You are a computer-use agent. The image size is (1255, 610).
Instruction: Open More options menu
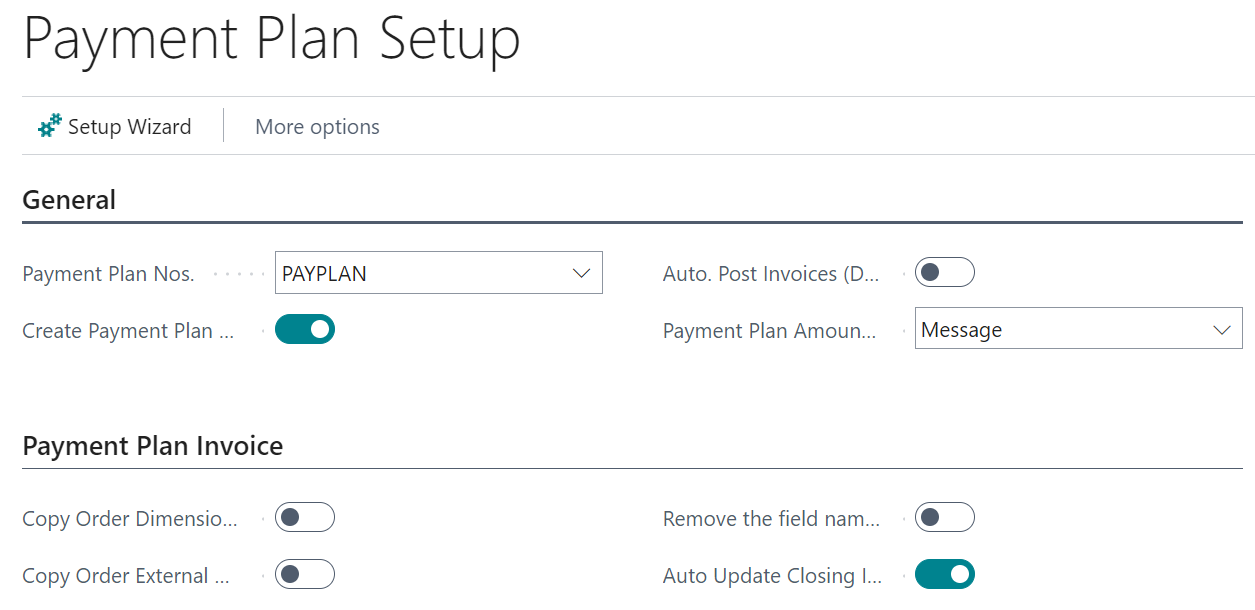[316, 126]
